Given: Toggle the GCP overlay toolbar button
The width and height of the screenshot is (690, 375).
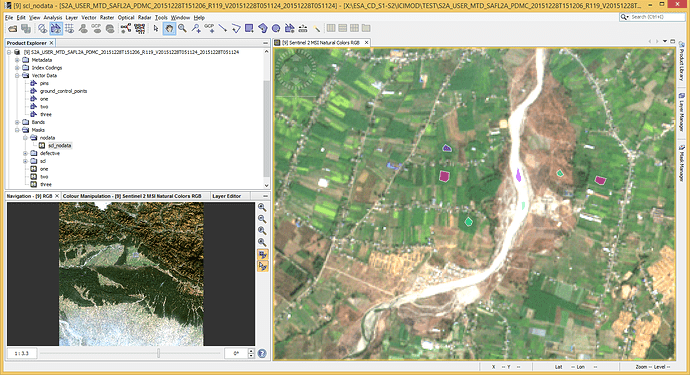Looking at the screenshot, I should point(96,29).
